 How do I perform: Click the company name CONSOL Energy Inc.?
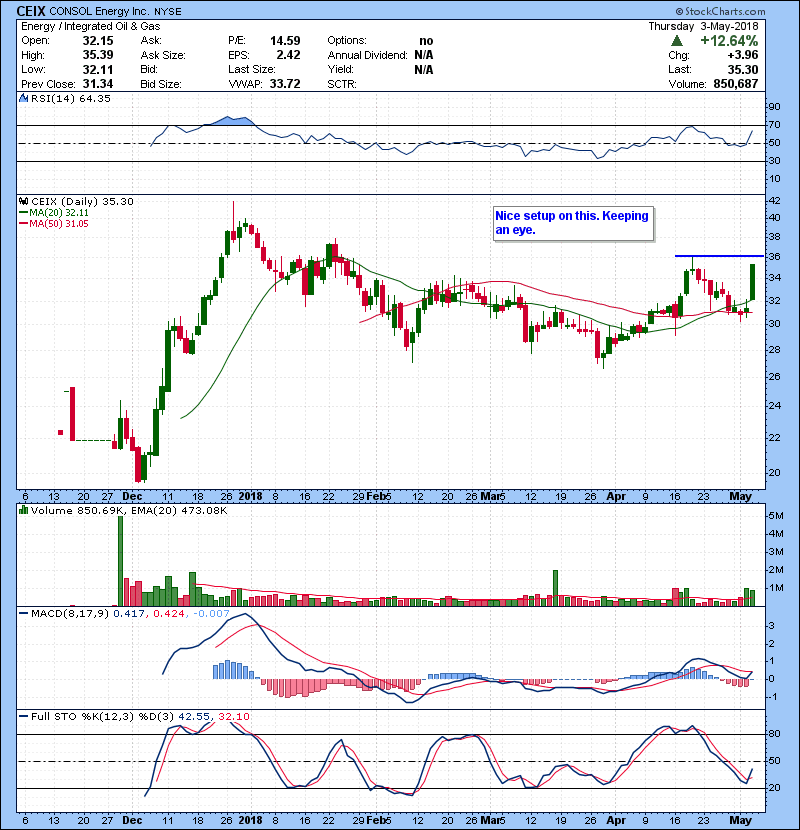pyautogui.click(x=100, y=11)
